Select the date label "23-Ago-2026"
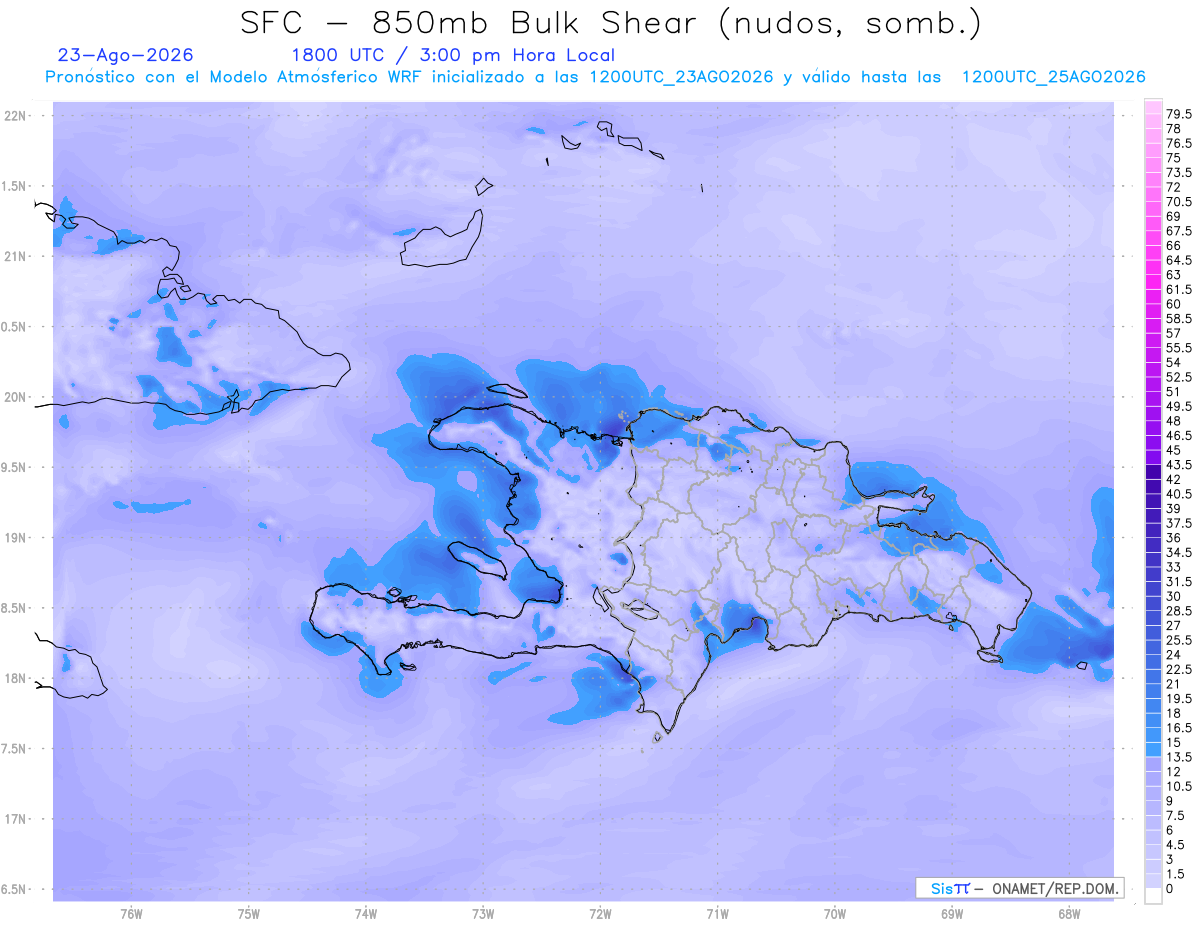 point(126,55)
